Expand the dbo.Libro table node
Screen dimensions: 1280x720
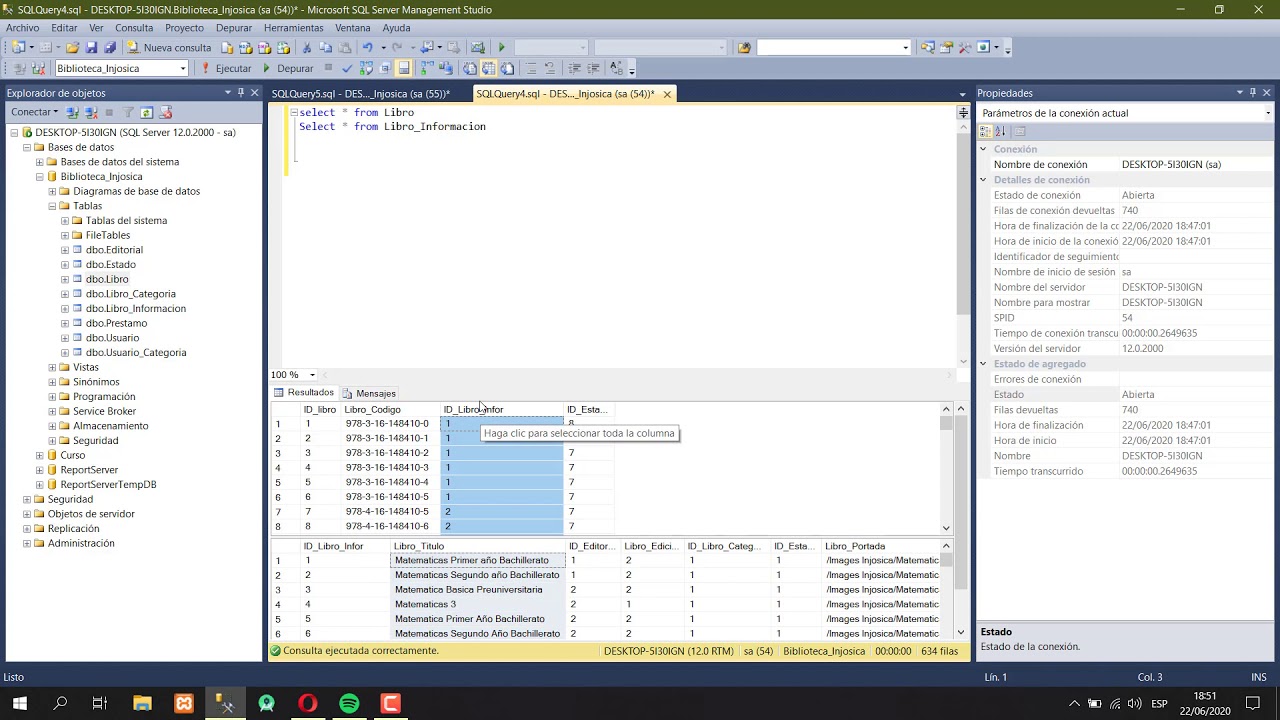(x=65, y=279)
